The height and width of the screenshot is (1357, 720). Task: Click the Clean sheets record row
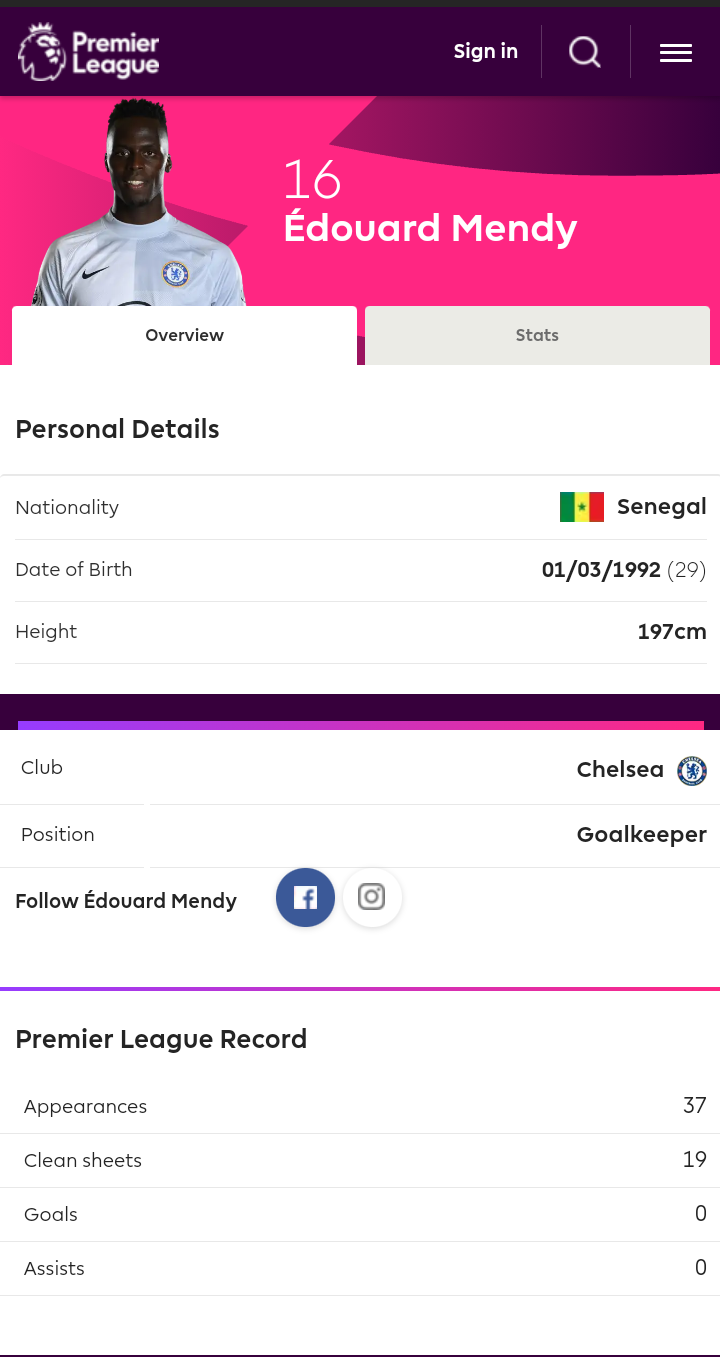360,1160
